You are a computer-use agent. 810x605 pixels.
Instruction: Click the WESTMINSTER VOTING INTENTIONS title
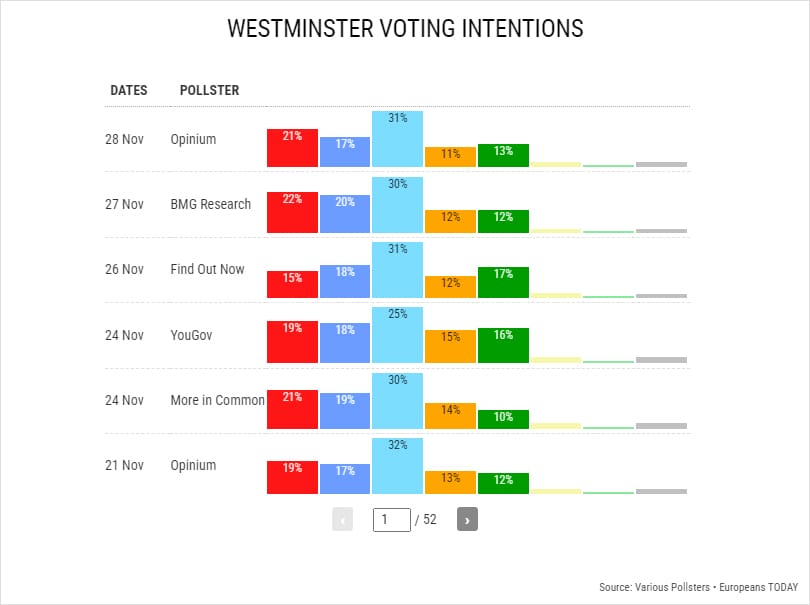tap(405, 28)
